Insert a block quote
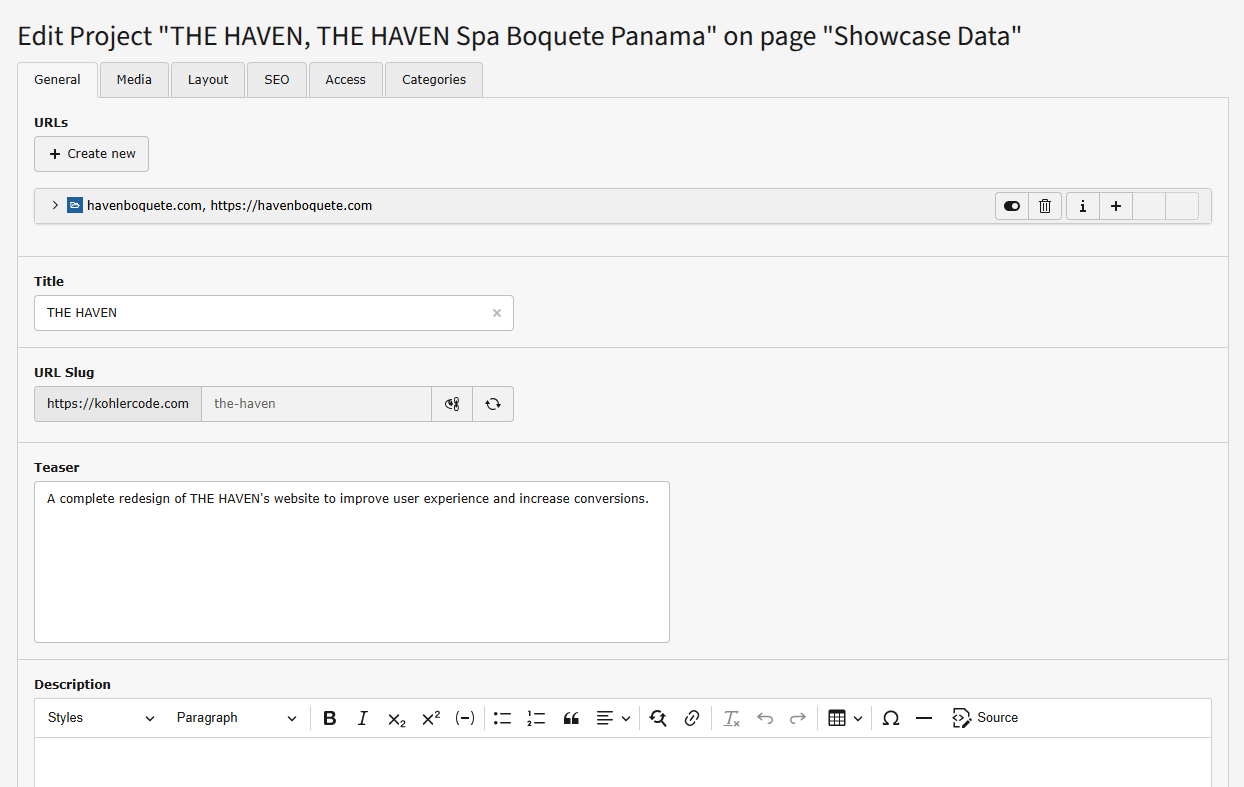The image size is (1244, 787). tap(571, 718)
